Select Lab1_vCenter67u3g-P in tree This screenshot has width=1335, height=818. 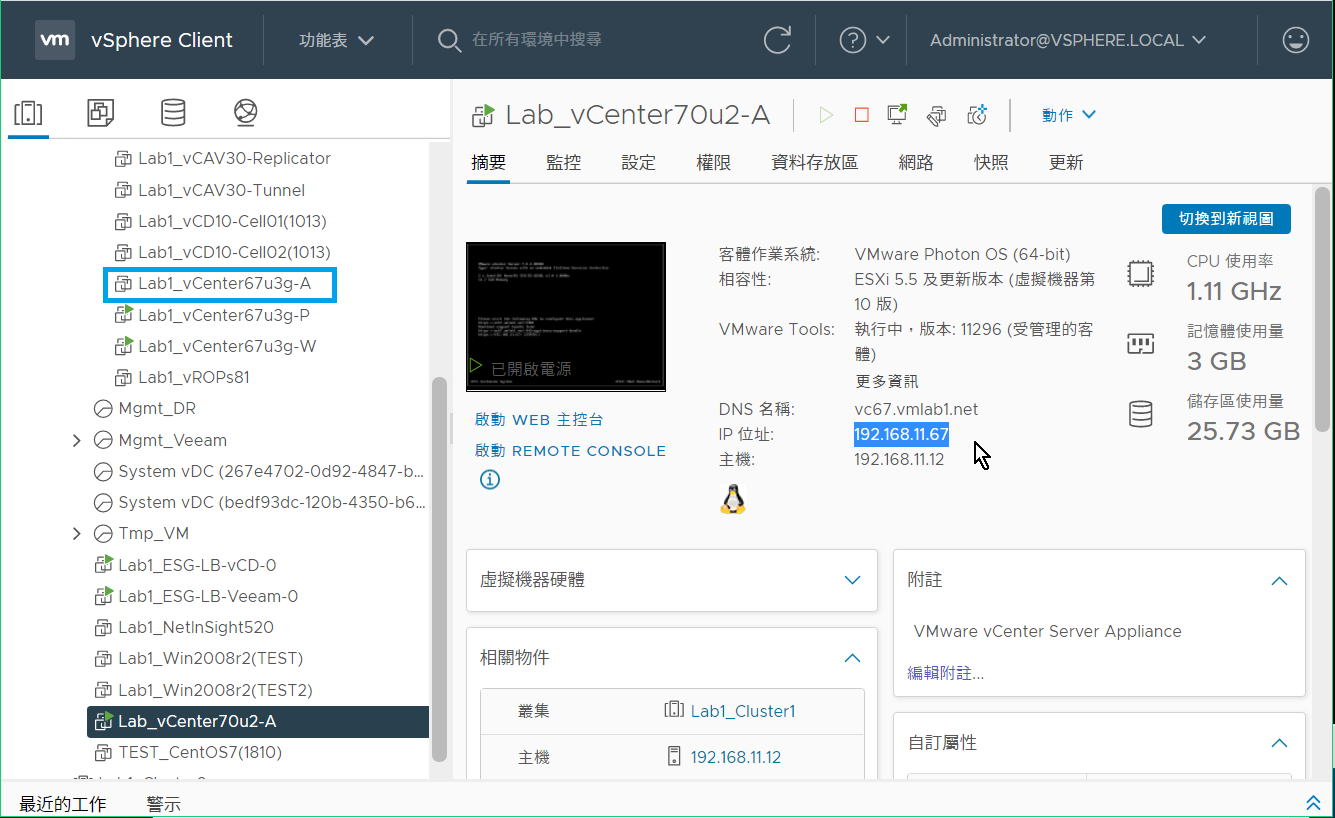tap(224, 315)
